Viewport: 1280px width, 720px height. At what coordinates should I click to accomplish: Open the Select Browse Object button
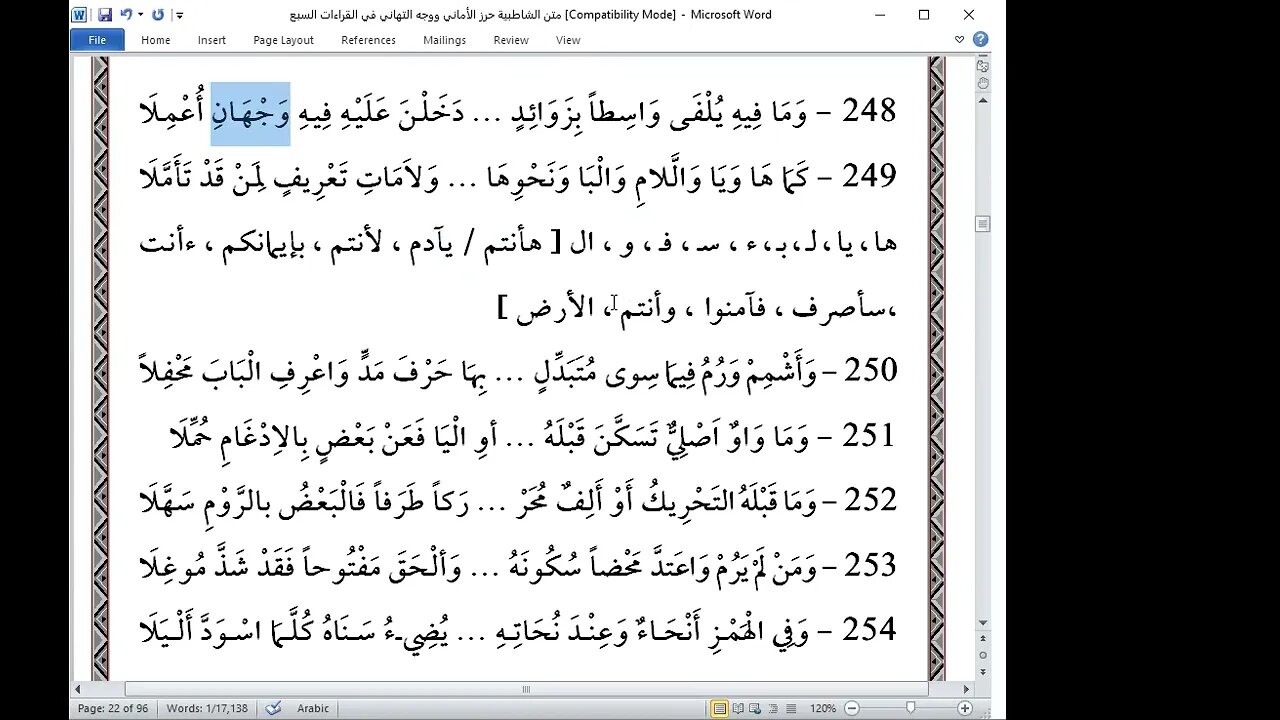coord(982,656)
